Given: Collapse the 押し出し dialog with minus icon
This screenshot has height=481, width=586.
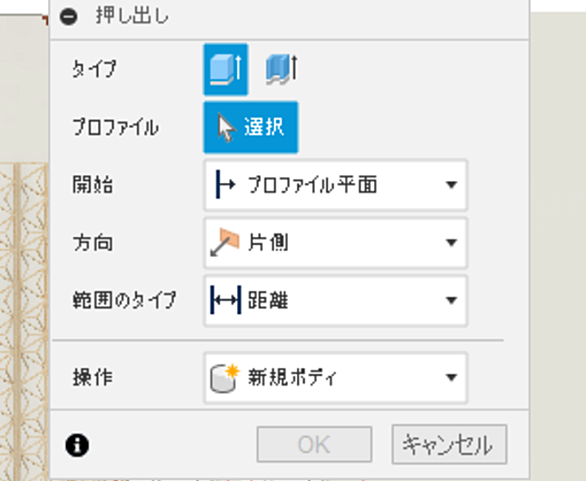Looking at the screenshot, I should point(69,17).
